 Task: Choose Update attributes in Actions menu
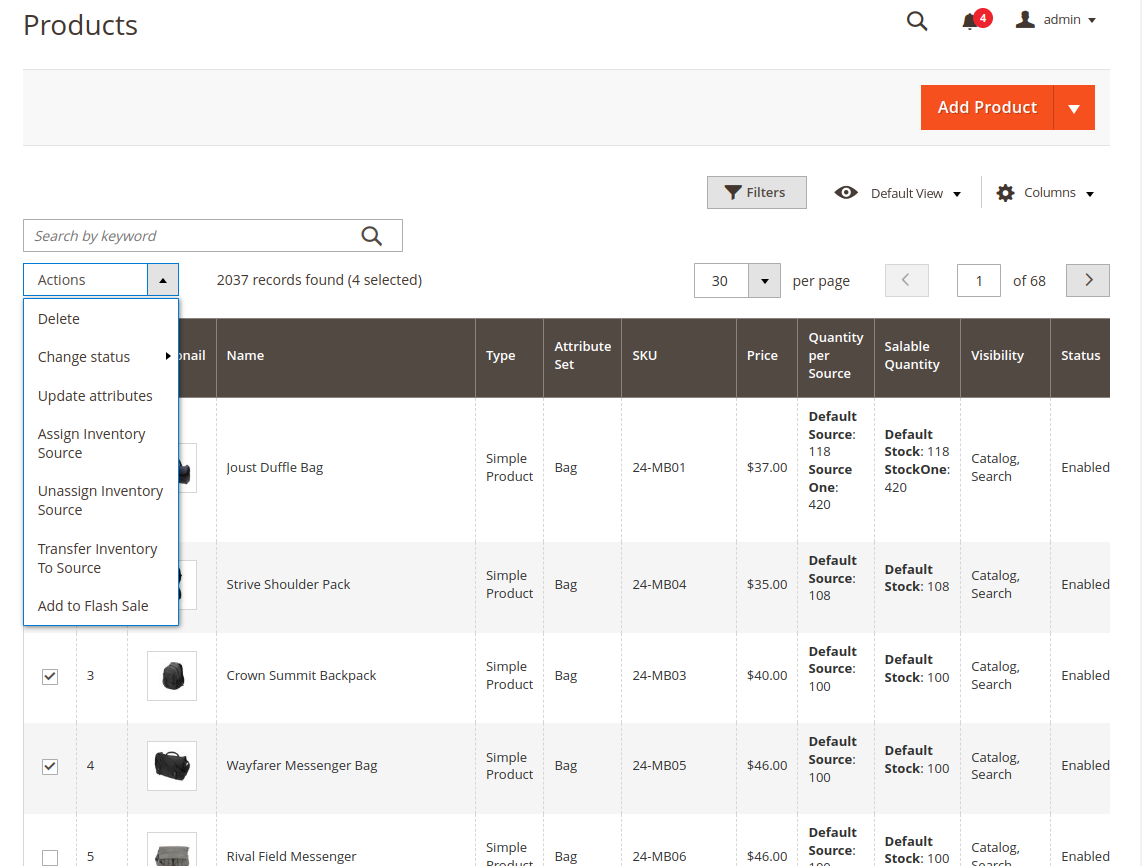[95, 396]
